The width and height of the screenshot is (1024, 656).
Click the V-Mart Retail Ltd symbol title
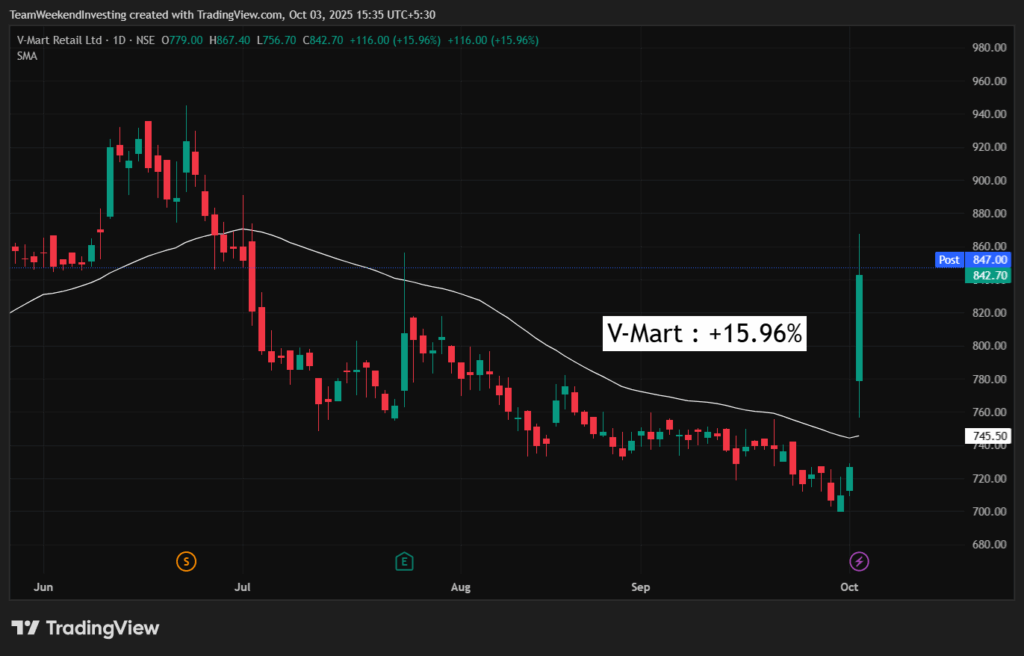[x=59, y=40]
